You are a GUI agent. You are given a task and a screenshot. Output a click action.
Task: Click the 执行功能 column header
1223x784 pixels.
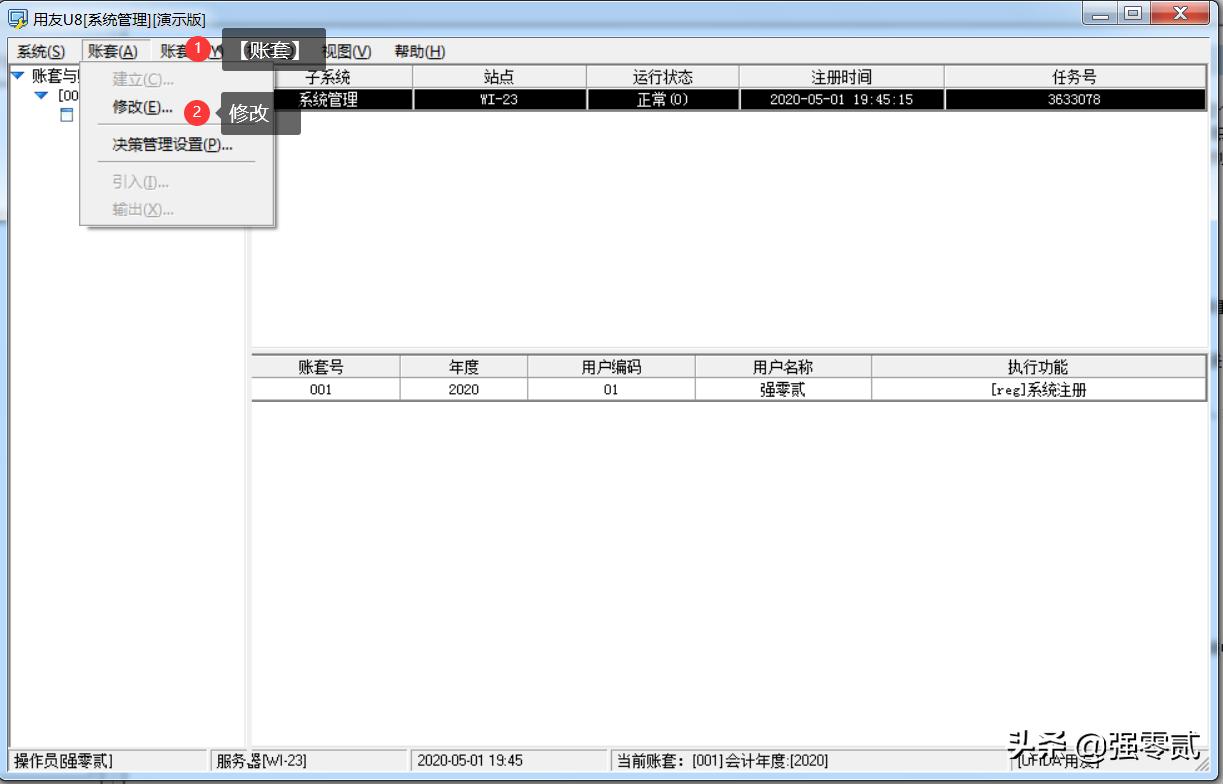[x=1038, y=367]
